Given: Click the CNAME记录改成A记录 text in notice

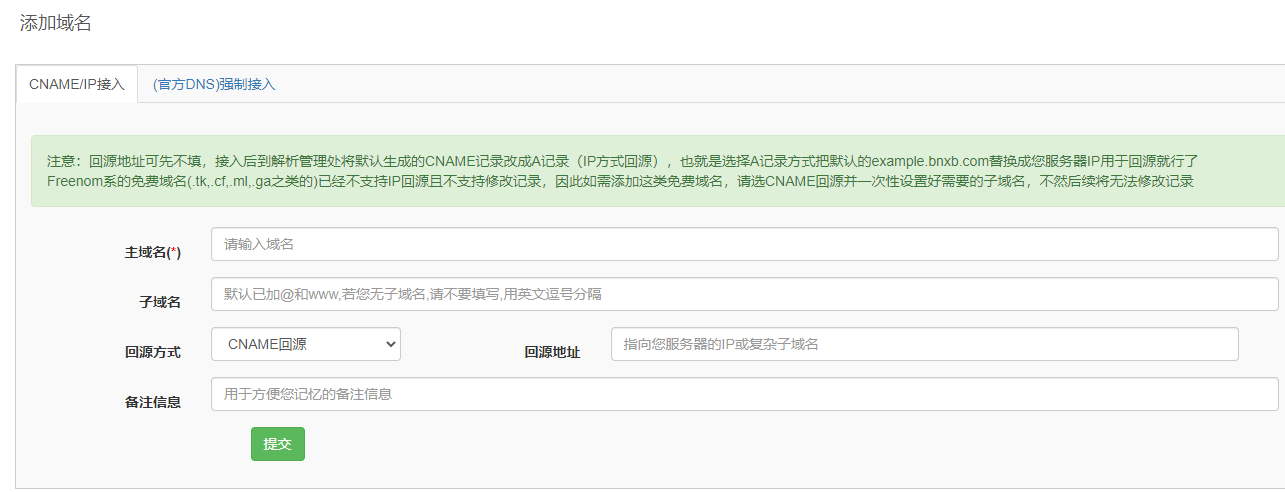Looking at the screenshot, I should coord(495,161).
